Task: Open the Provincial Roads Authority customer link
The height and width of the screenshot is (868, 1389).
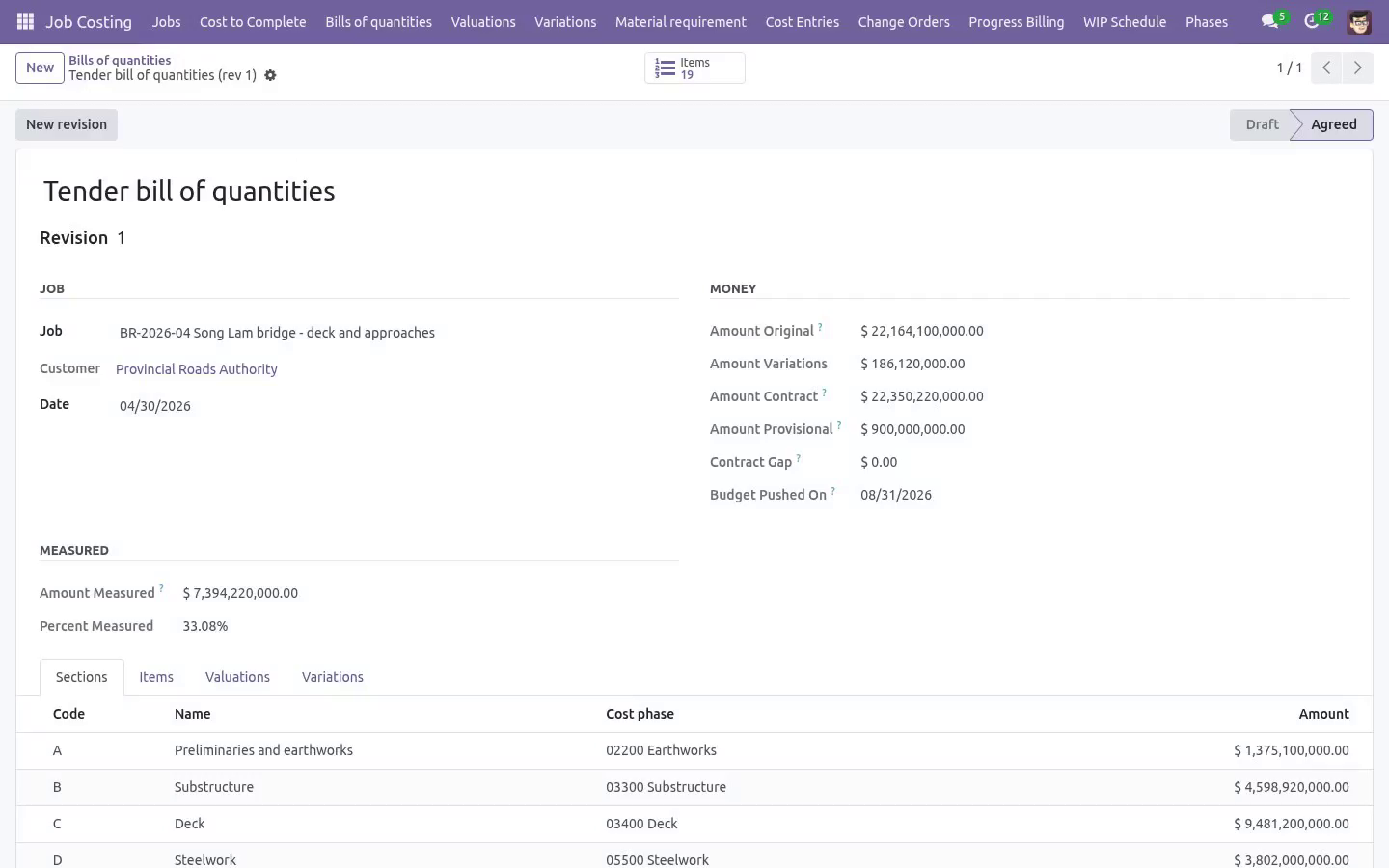Action: click(x=197, y=369)
